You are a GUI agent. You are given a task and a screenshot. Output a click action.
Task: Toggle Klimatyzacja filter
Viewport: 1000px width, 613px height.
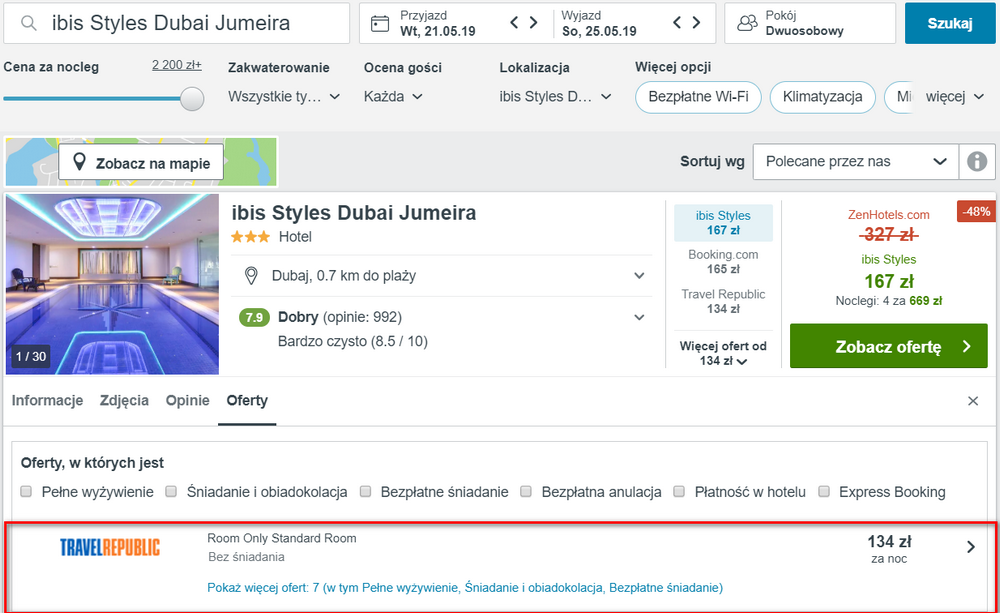point(823,97)
